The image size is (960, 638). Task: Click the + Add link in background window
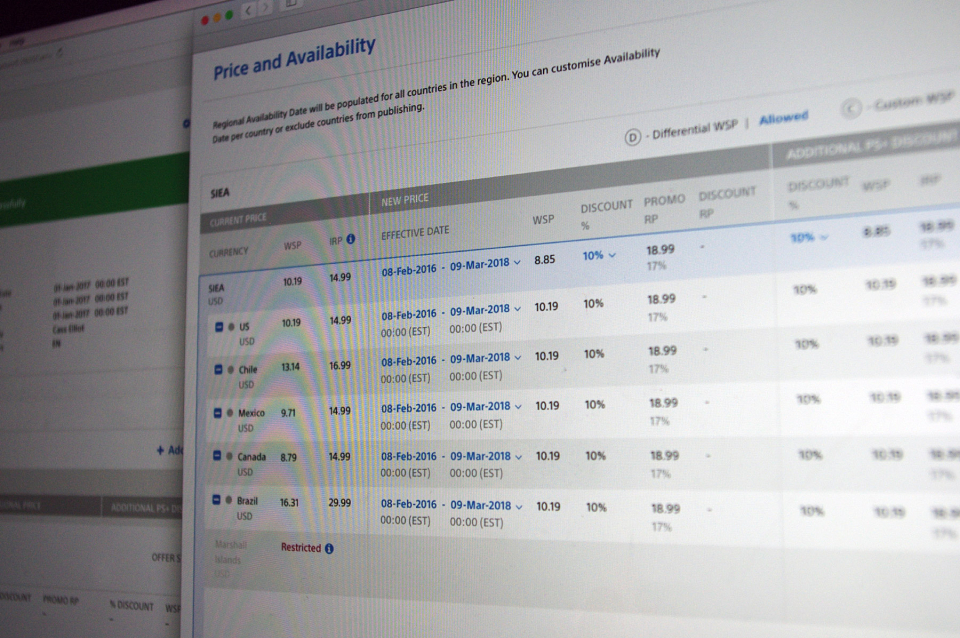[170, 450]
